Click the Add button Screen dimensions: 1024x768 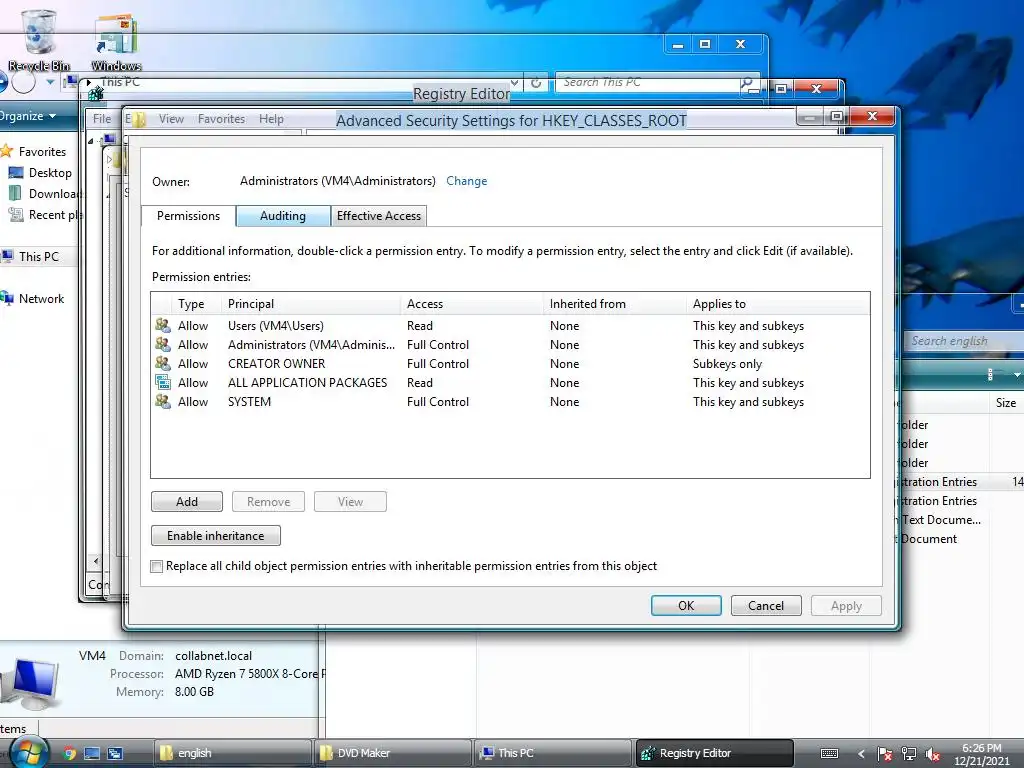coord(187,502)
